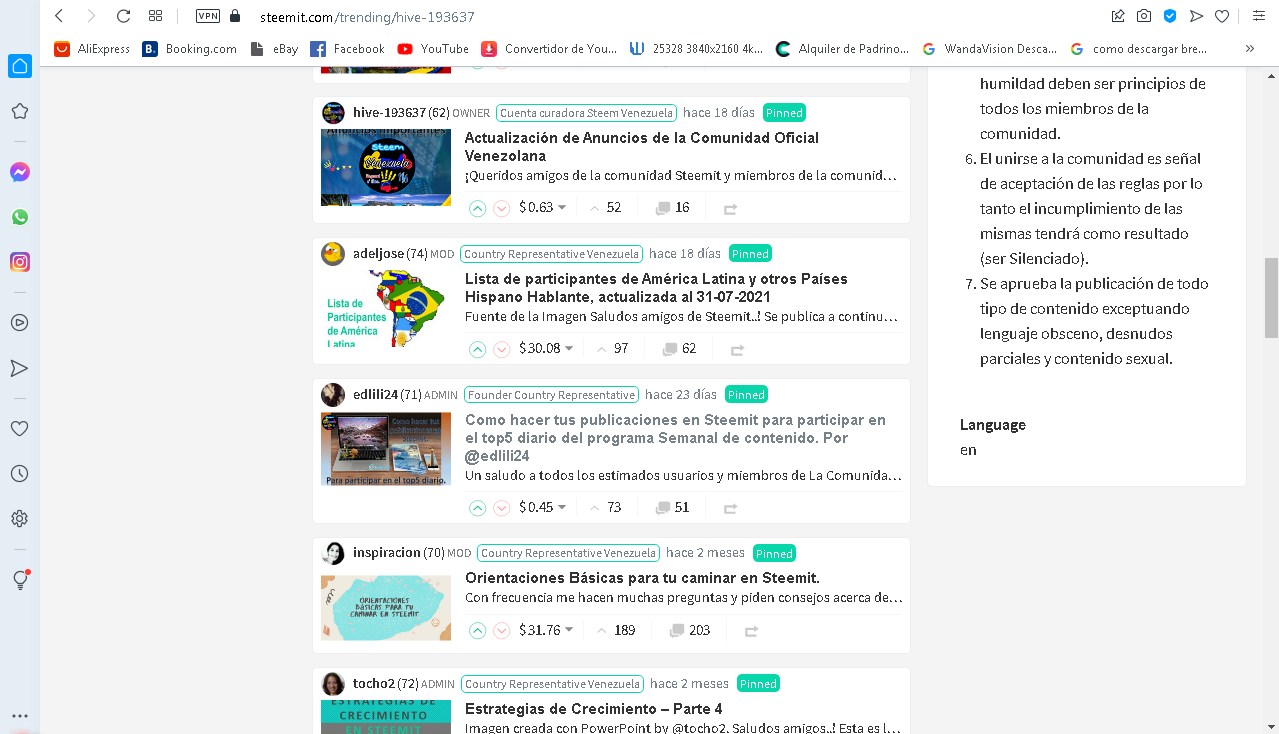1279x734 pixels.
Task: Open Lista de participantes de América Latina post
Action: click(x=656, y=288)
